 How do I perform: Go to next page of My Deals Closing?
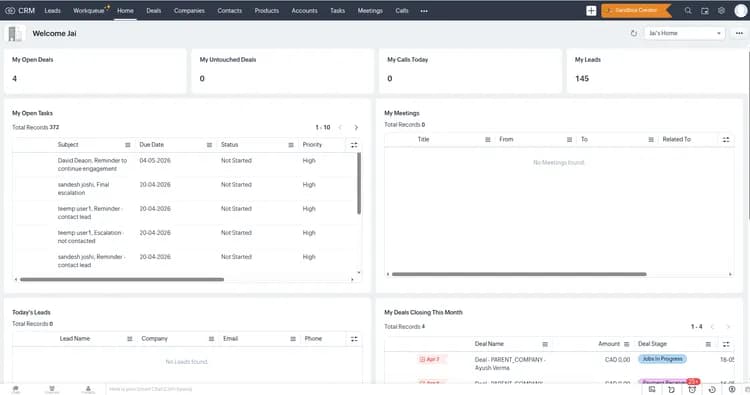[x=728, y=327]
